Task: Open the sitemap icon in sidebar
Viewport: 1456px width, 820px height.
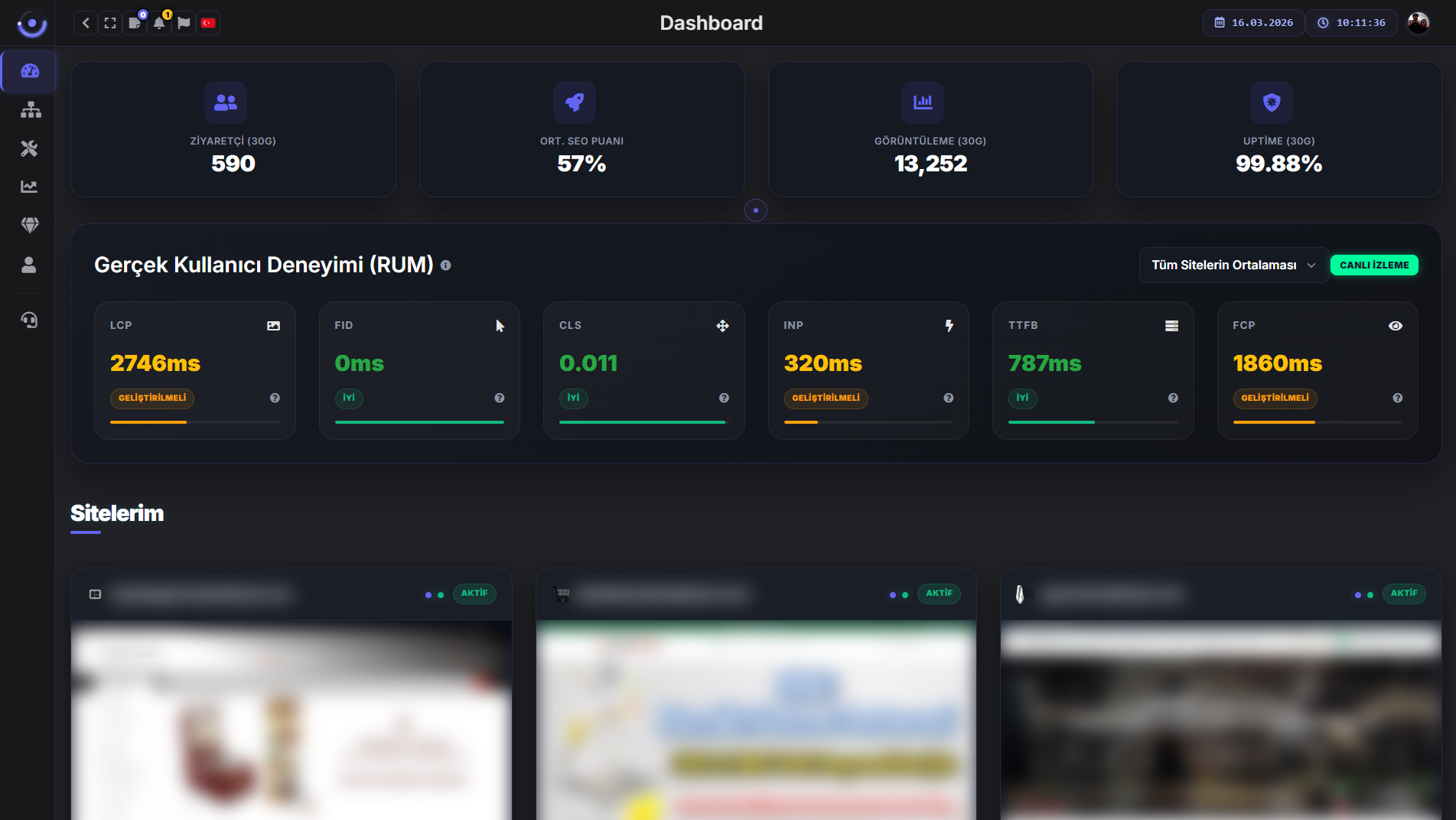Action: [x=30, y=110]
